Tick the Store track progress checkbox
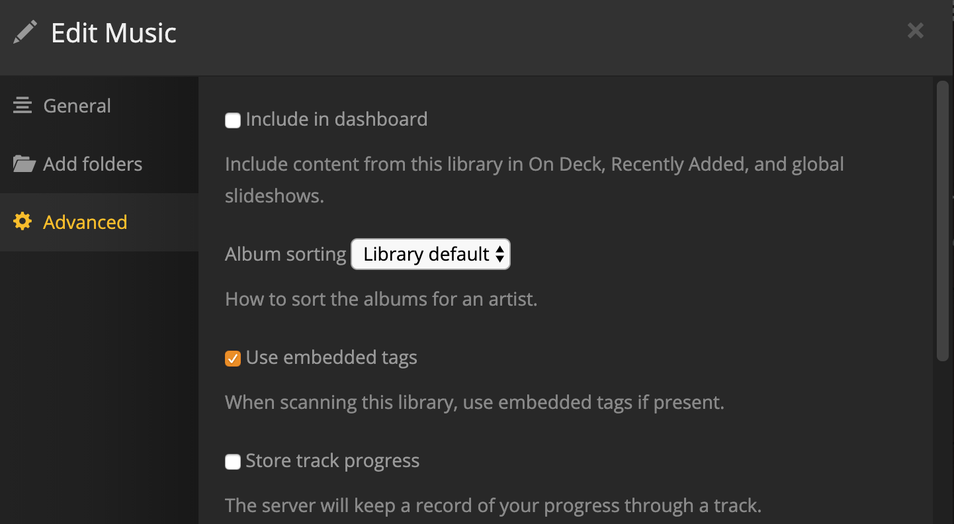Viewport: 954px width, 524px height. coord(233,462)
